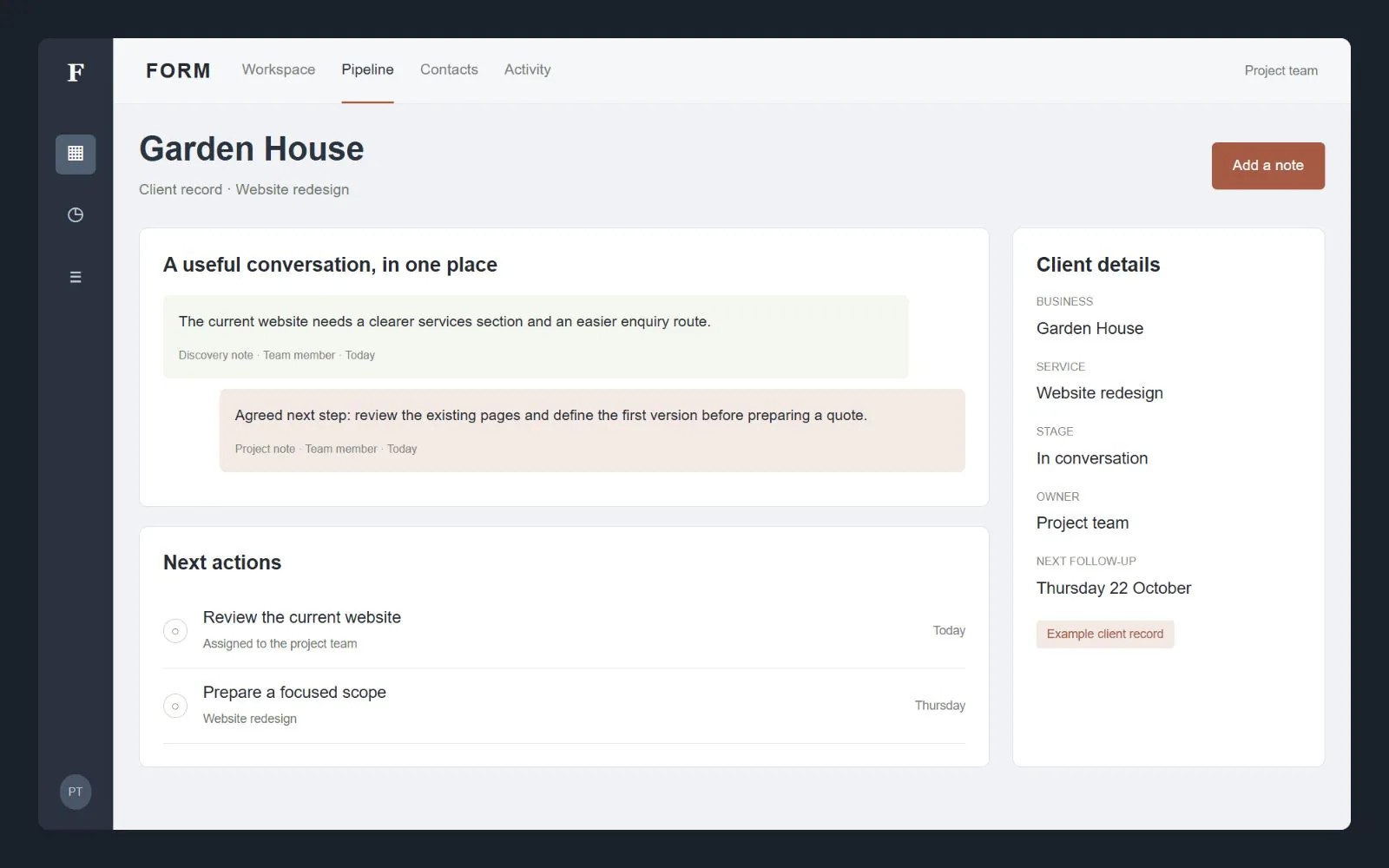This screenshot has width=1389, height=868.
Task: Click the Thursday due date label
Action: tap(939, 706)
